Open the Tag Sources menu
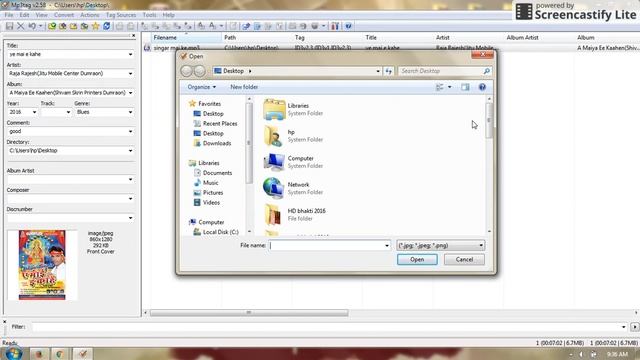Viewport: 640px width, 360px height. [121, 15]
